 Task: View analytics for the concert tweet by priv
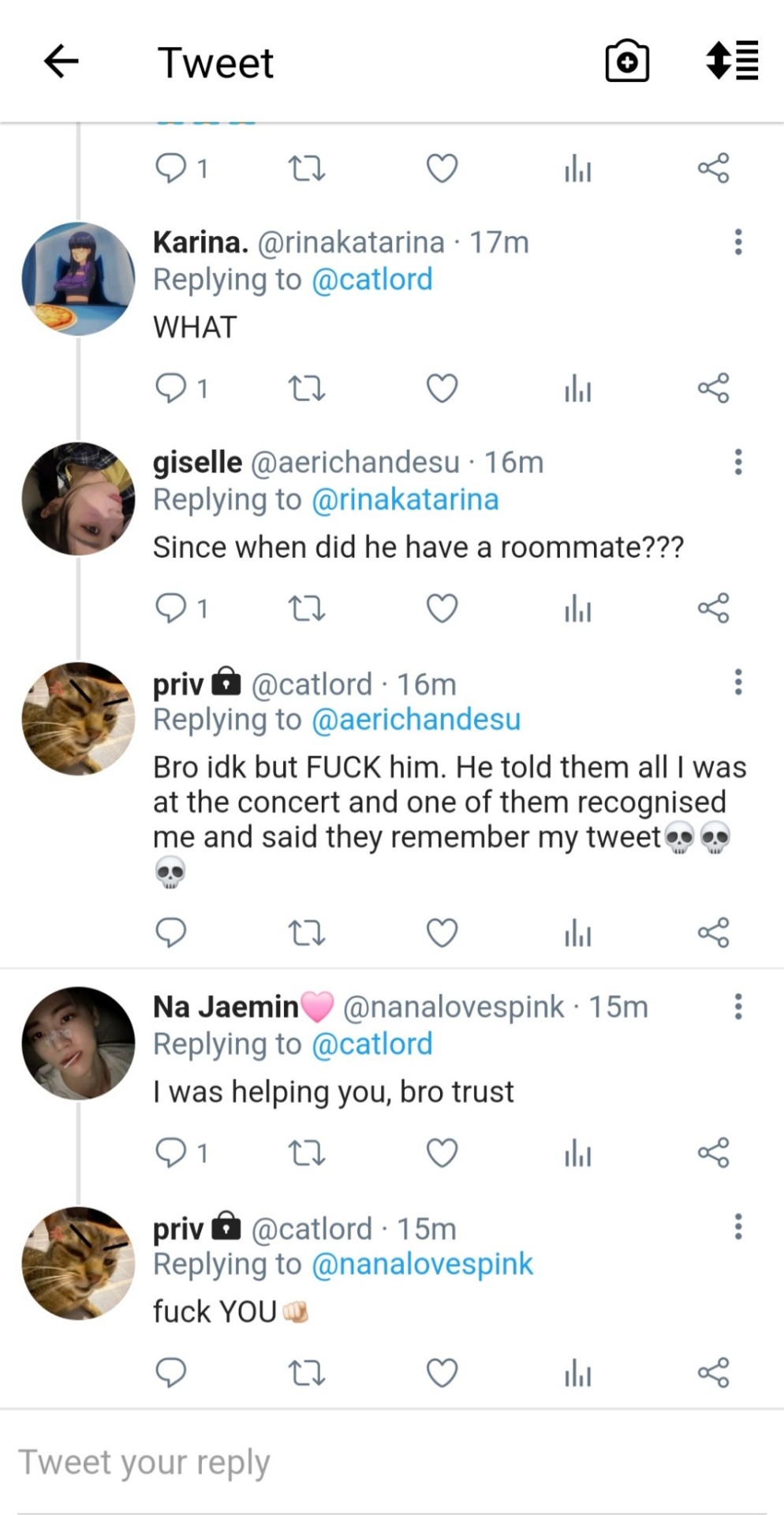point(577,933)
